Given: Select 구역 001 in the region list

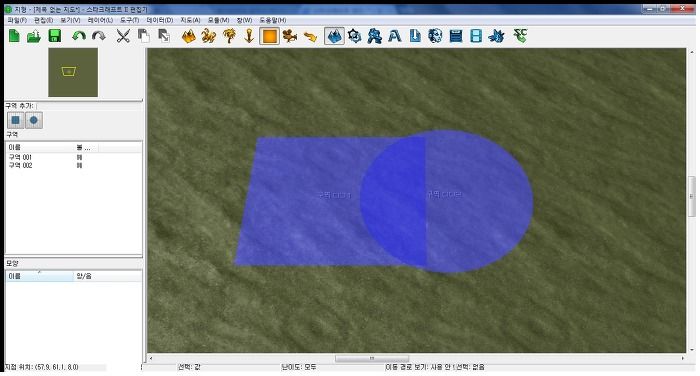Looking at the screenshot, I should click(x=21, y=157).
